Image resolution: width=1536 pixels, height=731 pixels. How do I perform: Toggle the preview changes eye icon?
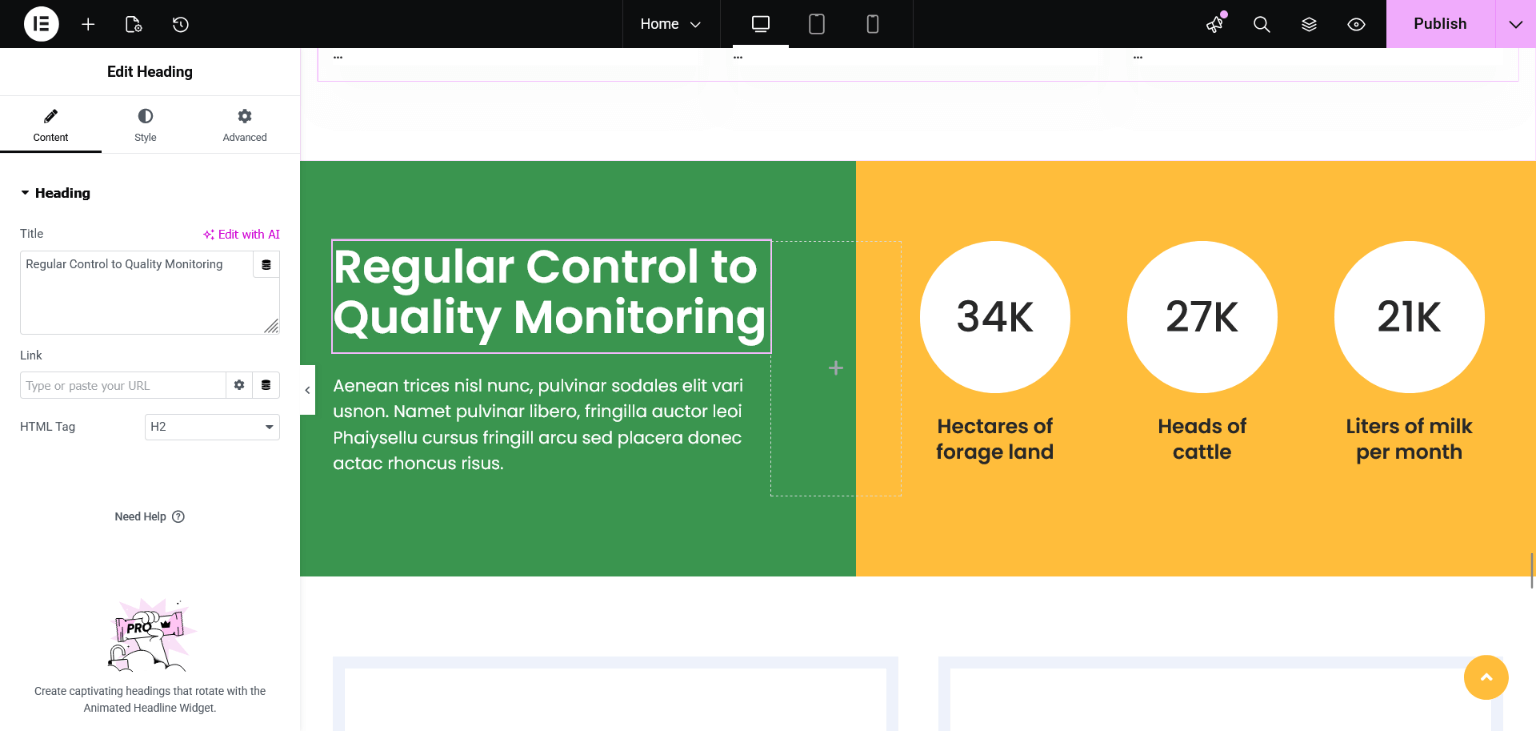[x=1356, y=24]
